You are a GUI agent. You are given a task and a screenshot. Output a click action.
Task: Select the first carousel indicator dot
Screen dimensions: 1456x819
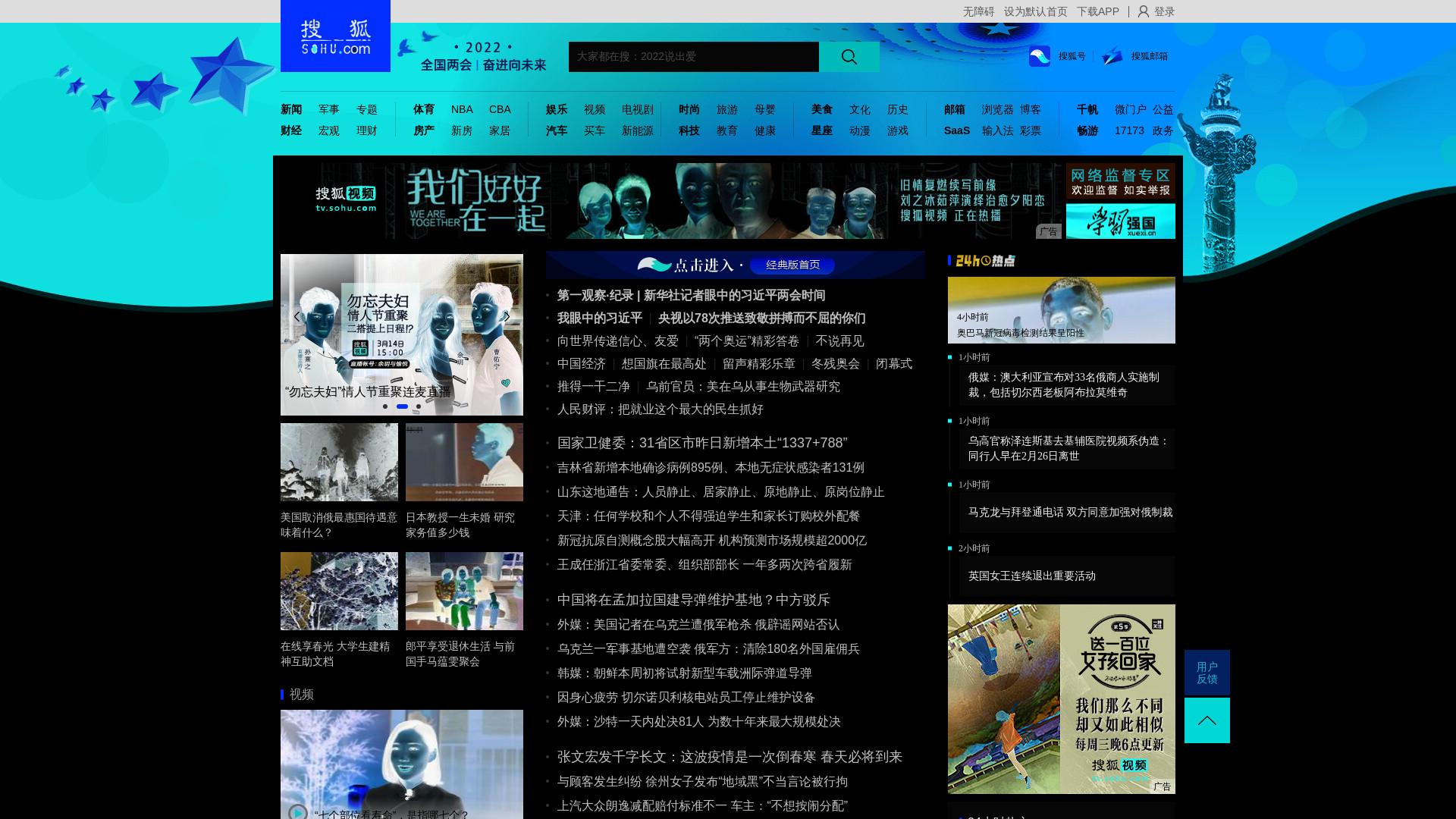click(385, 406)
